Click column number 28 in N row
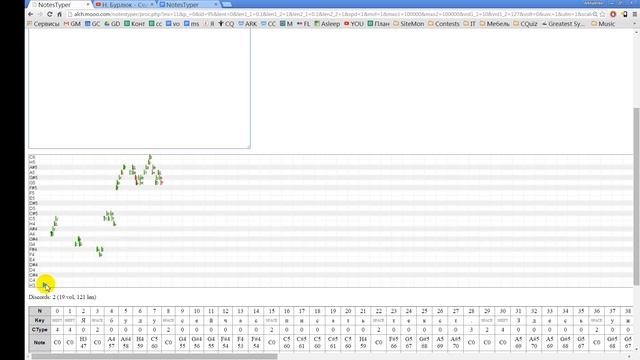This screenshot has width=640, height=360. (471, 311)
